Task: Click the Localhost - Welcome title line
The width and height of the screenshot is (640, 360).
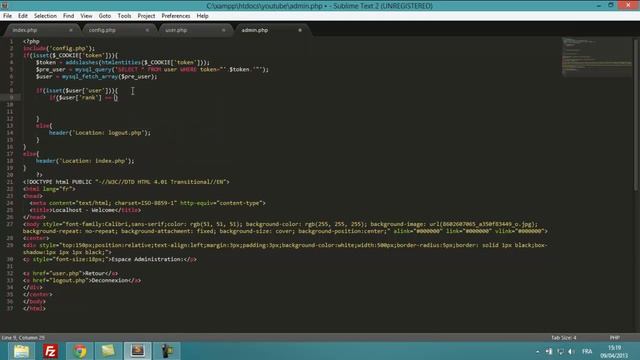Action: coord(85,210)
